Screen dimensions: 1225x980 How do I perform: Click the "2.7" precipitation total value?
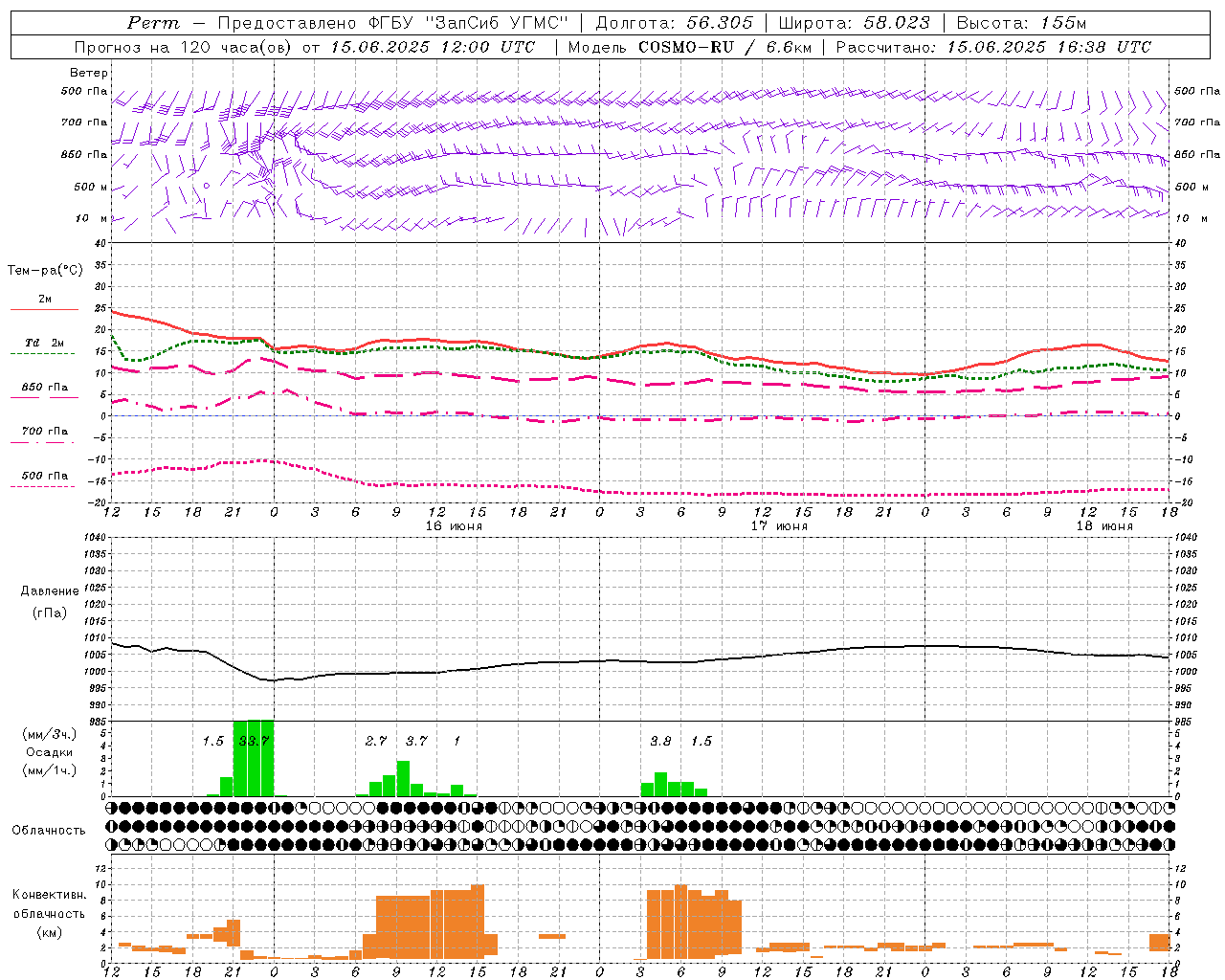tap(376, 741)
